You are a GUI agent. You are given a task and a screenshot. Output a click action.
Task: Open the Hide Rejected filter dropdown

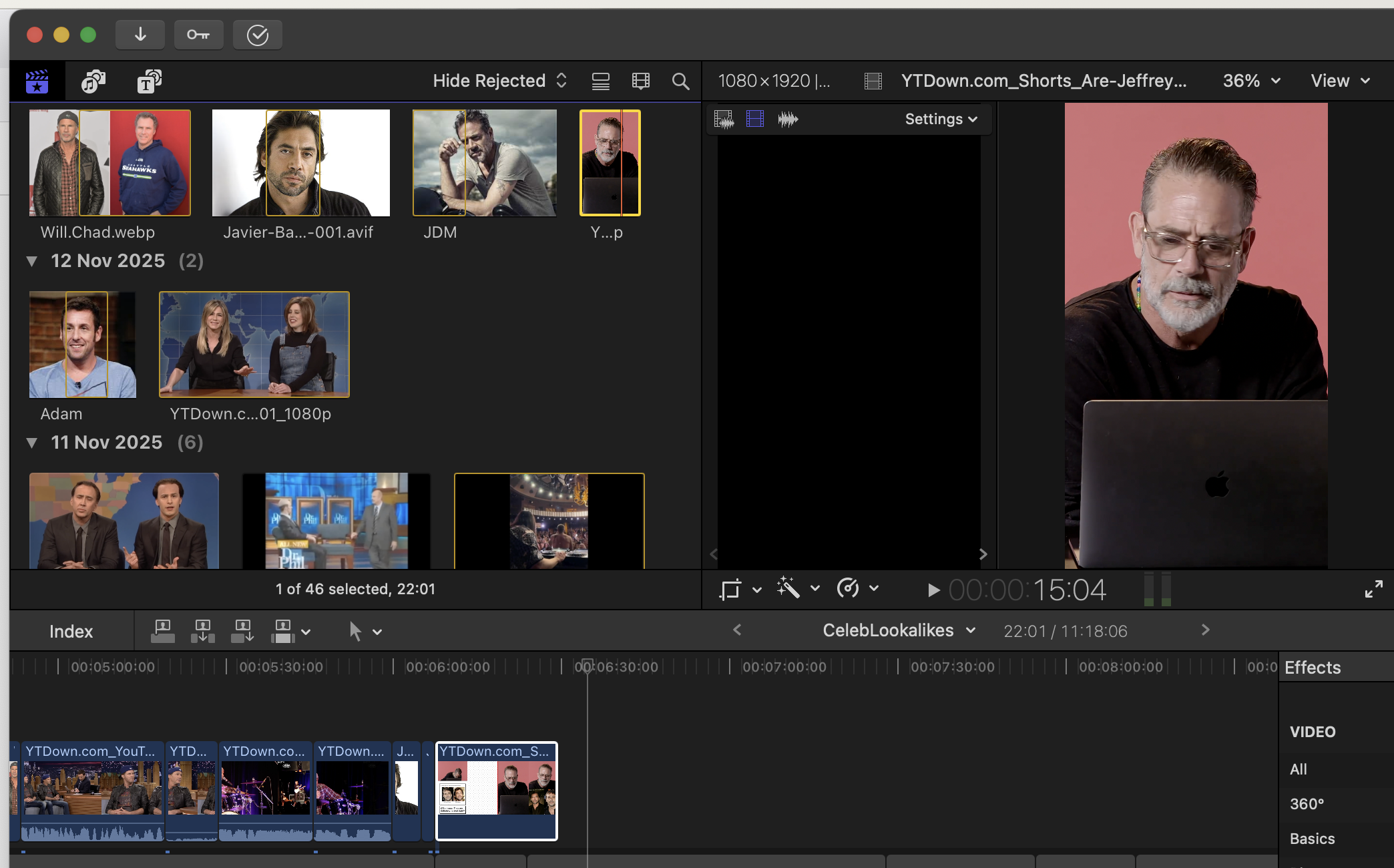click(x=499, y=81)
